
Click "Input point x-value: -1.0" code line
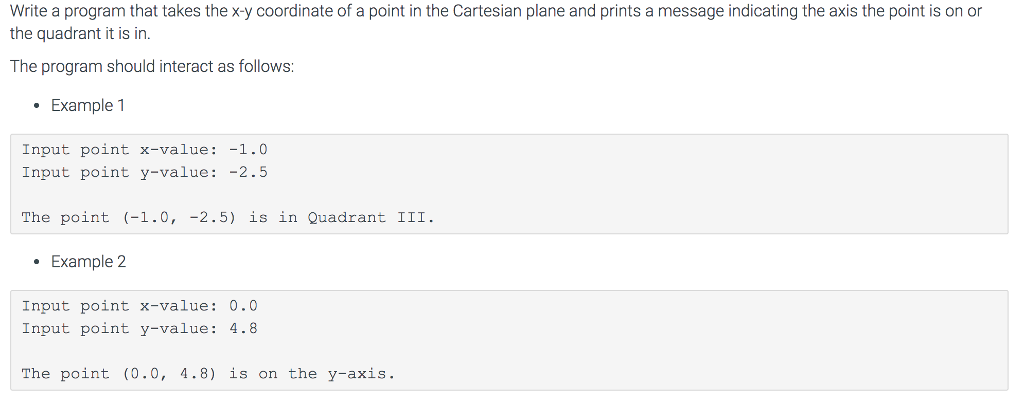(144, 150)
